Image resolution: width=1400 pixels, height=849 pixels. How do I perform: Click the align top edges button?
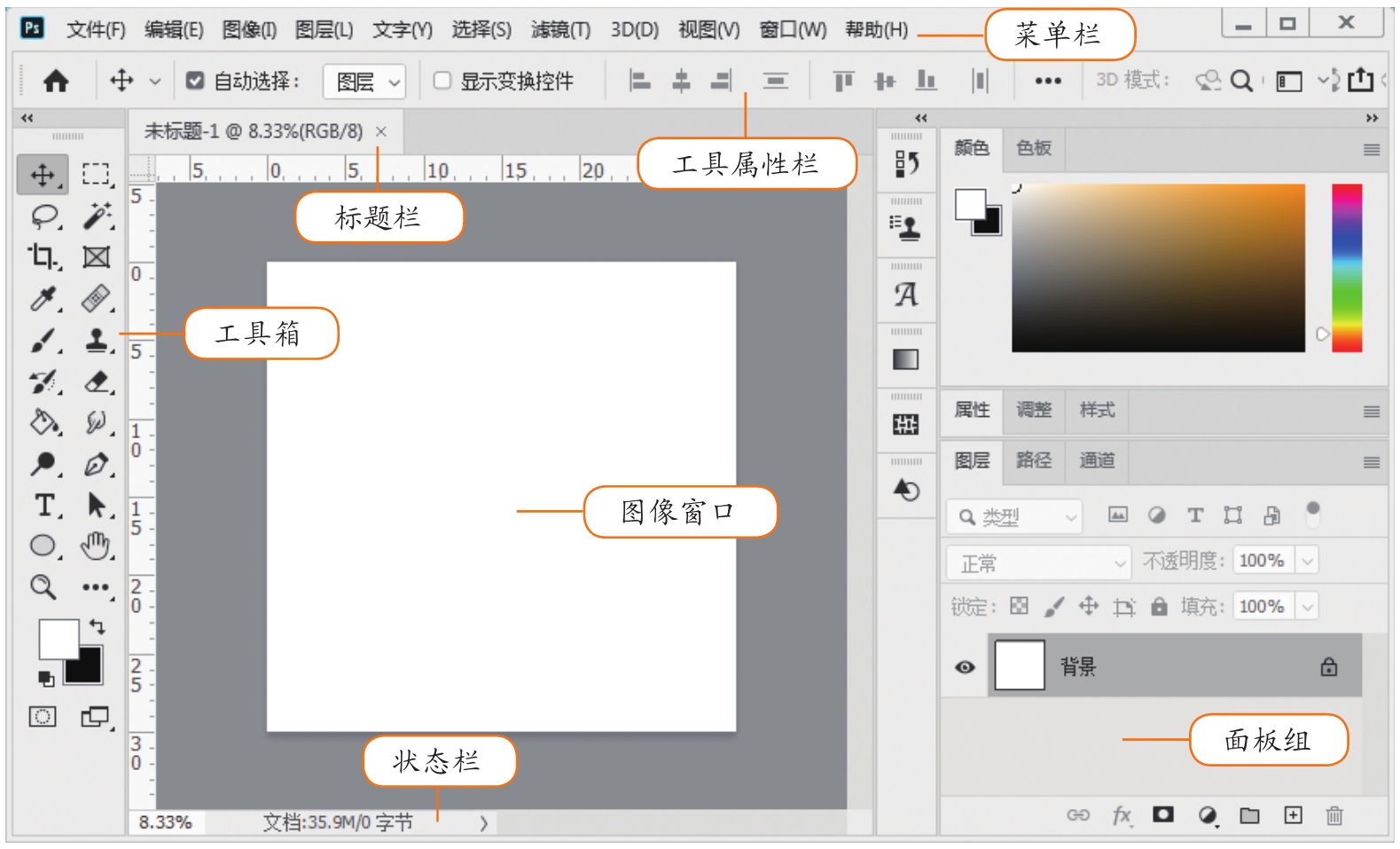coord(842,81)
